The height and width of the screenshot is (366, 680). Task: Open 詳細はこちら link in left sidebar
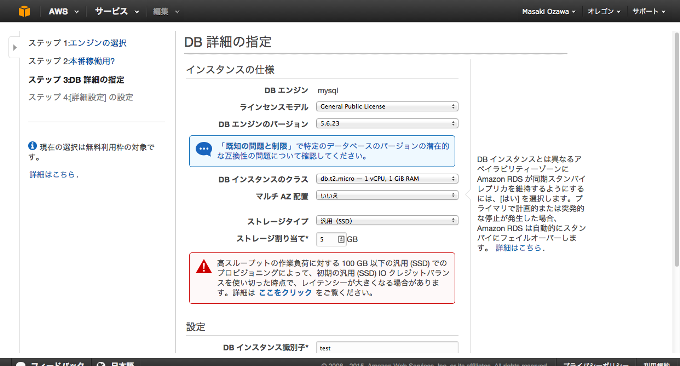point(53,174)
